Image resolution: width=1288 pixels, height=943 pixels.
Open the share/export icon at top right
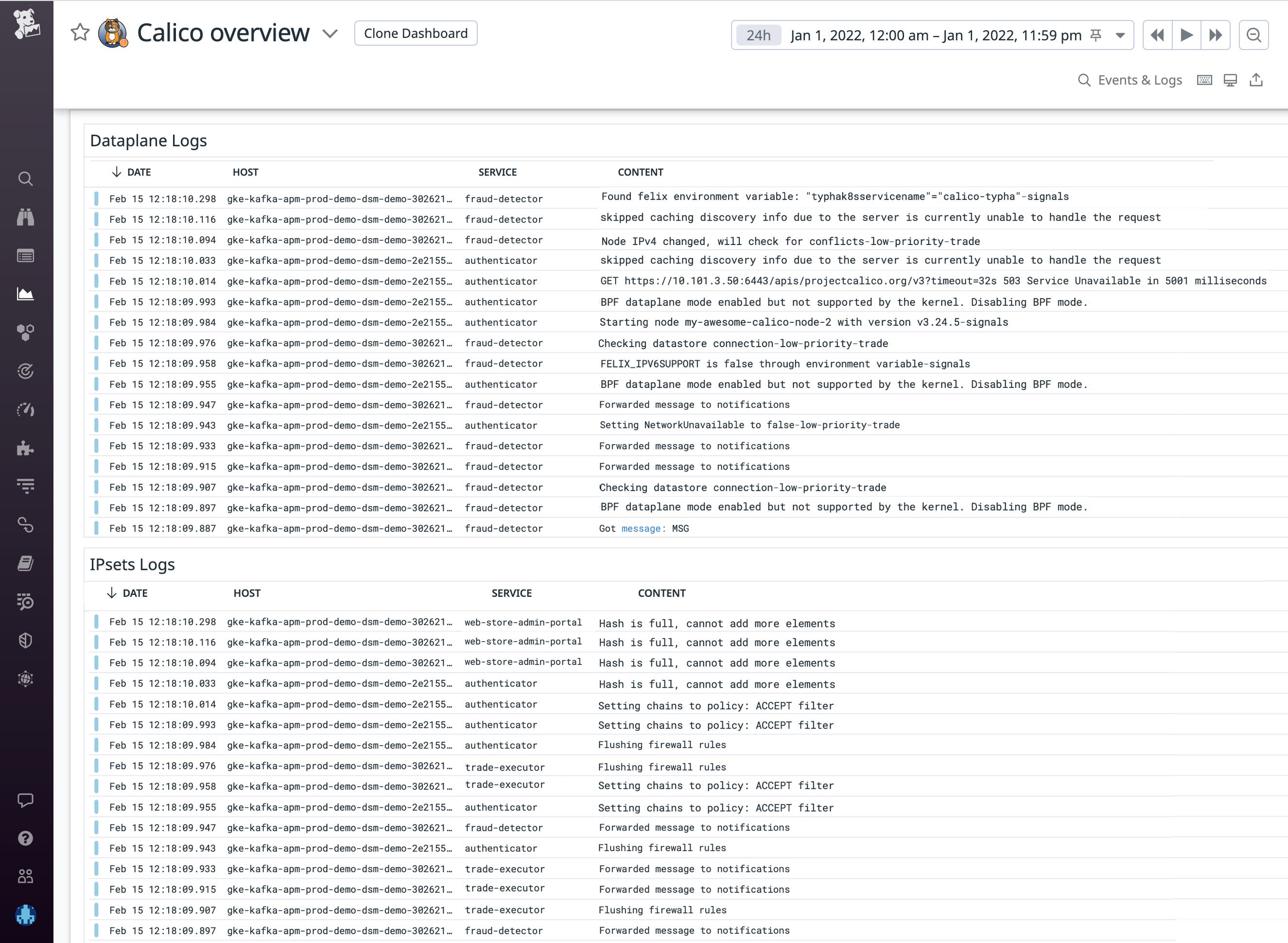(1255, 80)
